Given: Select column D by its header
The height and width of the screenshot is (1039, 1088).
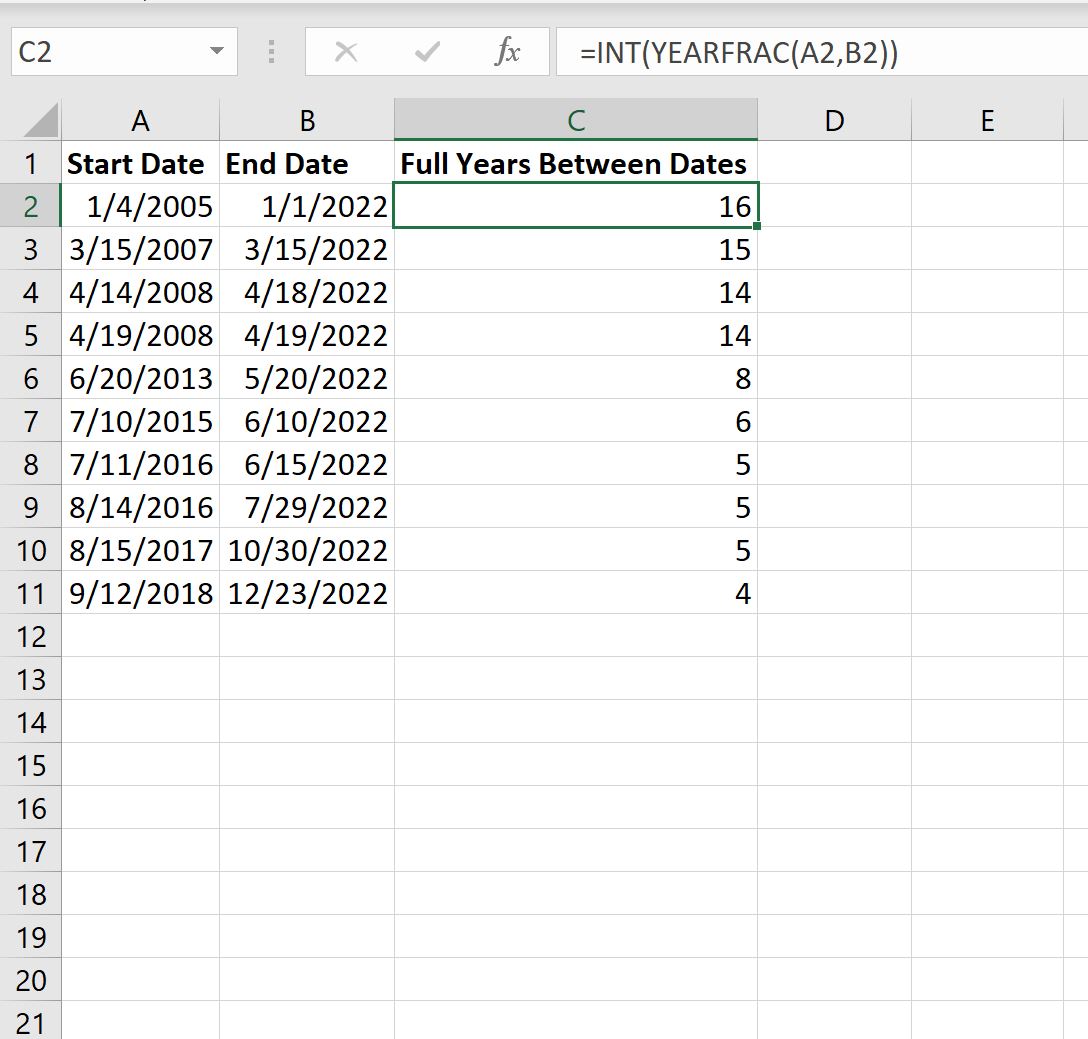Looking at the screenshot, I should 834,119.
